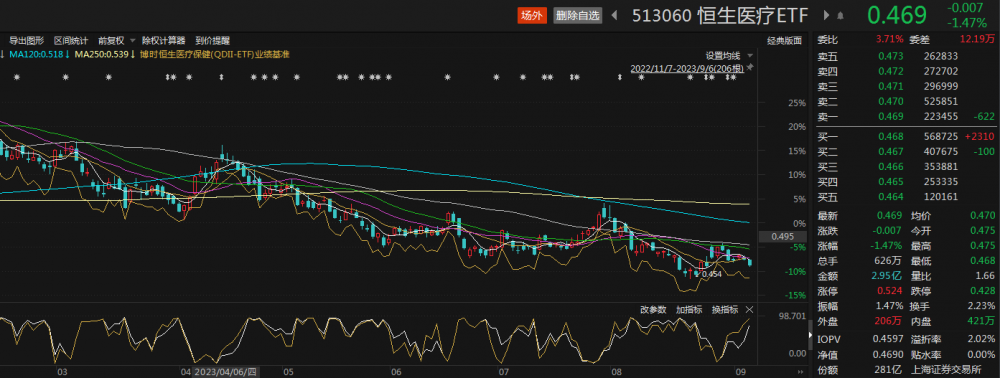This screenshot has height=378, width=1000.
Task: Click the price alert bell icon
Action: click(x=841, y=16)
